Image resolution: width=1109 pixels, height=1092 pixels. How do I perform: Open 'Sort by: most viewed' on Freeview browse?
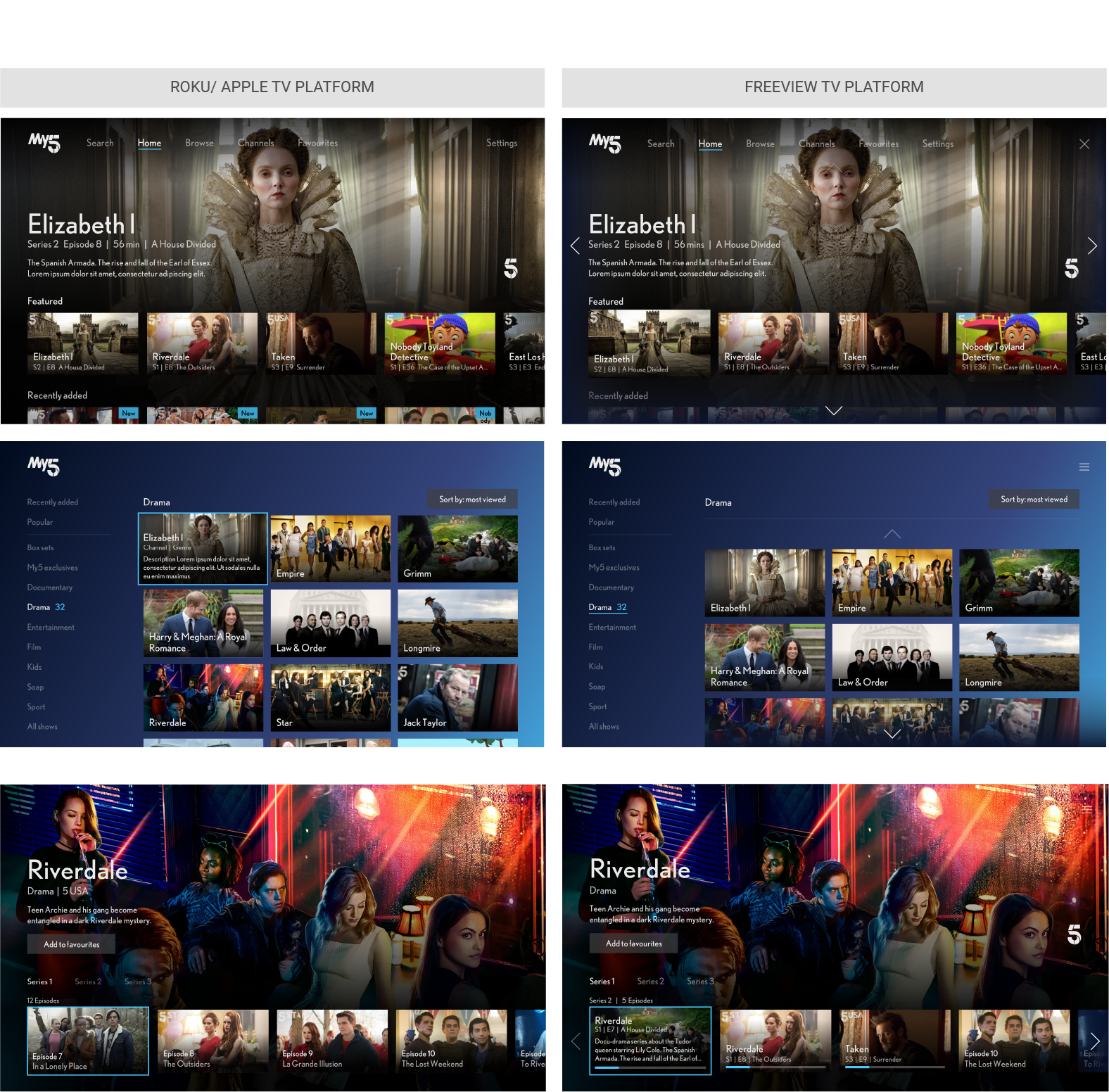click(x=1034, y=500)
